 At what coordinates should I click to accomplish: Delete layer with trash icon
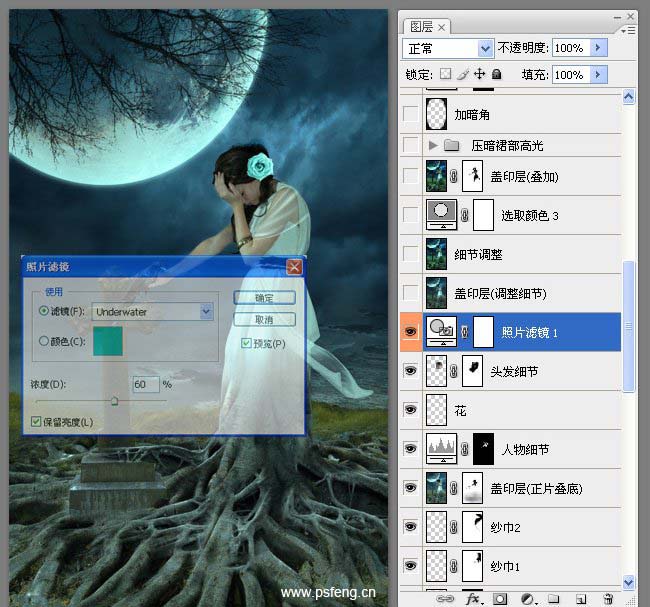608,599
